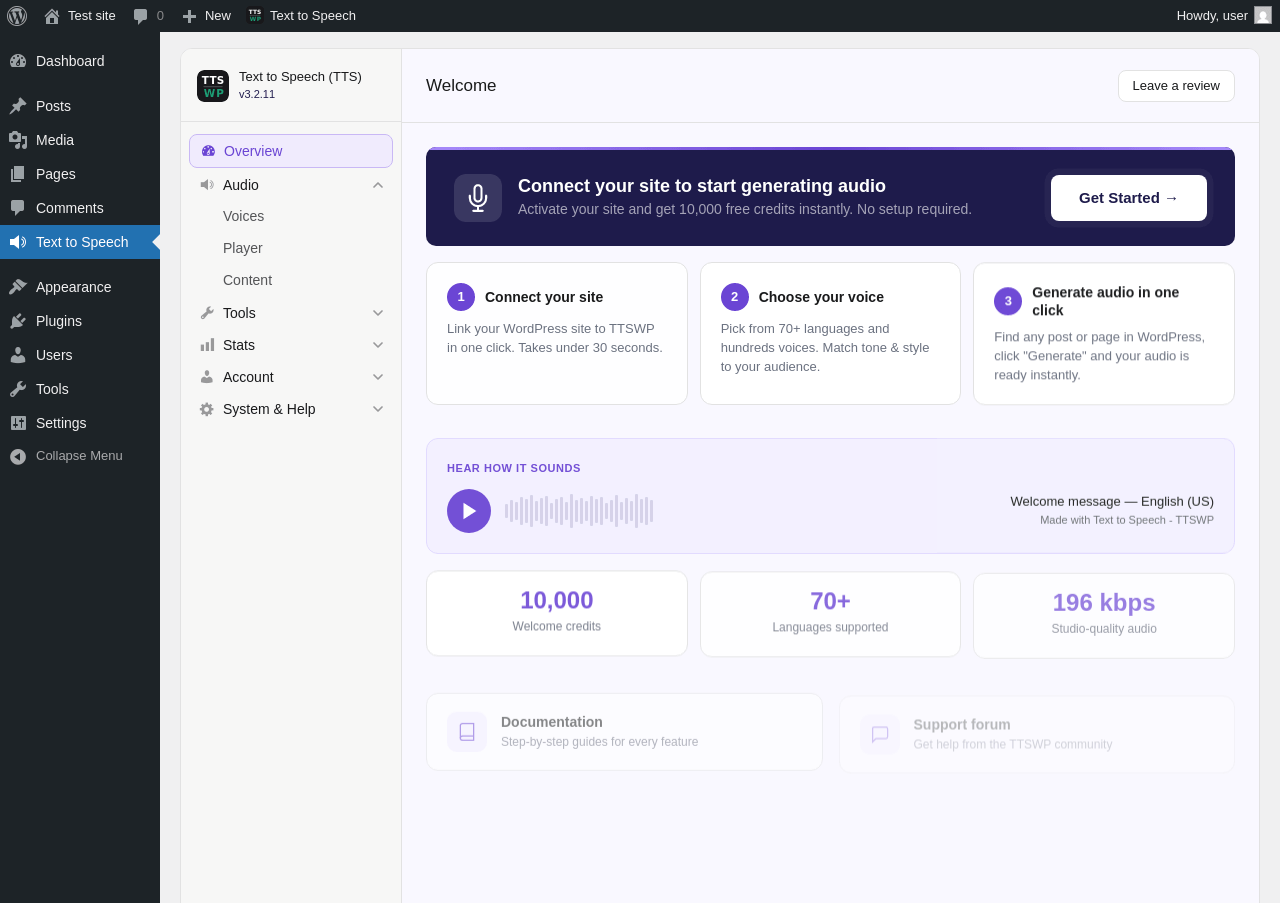Open the Support forum chat icon
Image resolution: width=1280 pixels, height=903 pixels.
pyautogui.click(x=880, y=734)
